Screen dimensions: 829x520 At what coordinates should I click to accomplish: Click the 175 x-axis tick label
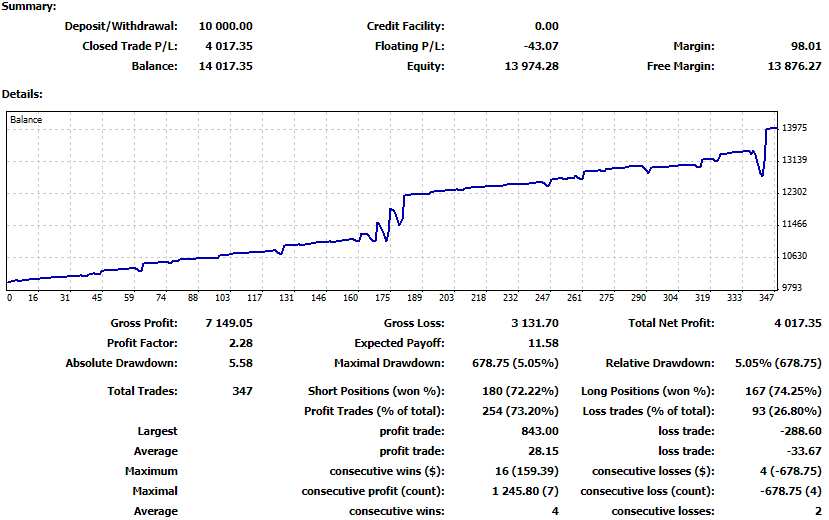382,298
